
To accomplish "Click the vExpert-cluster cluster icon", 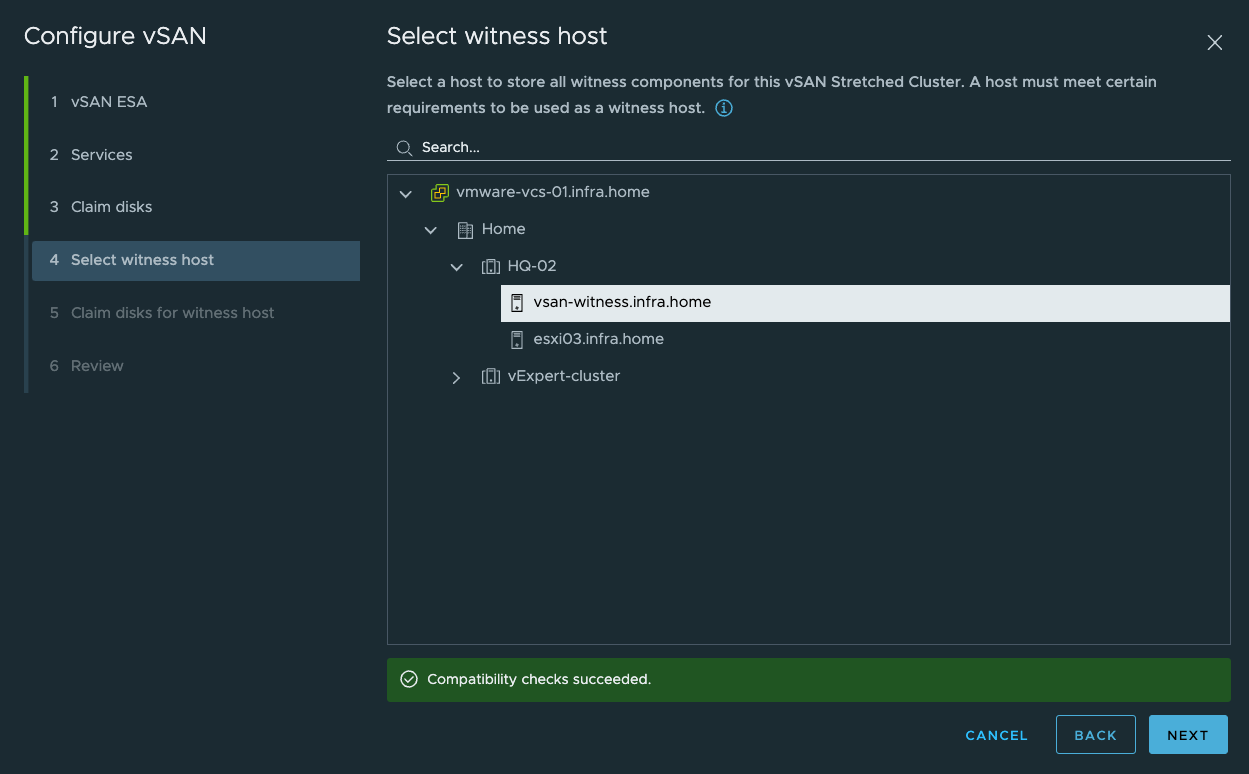I will coord(491,376).
